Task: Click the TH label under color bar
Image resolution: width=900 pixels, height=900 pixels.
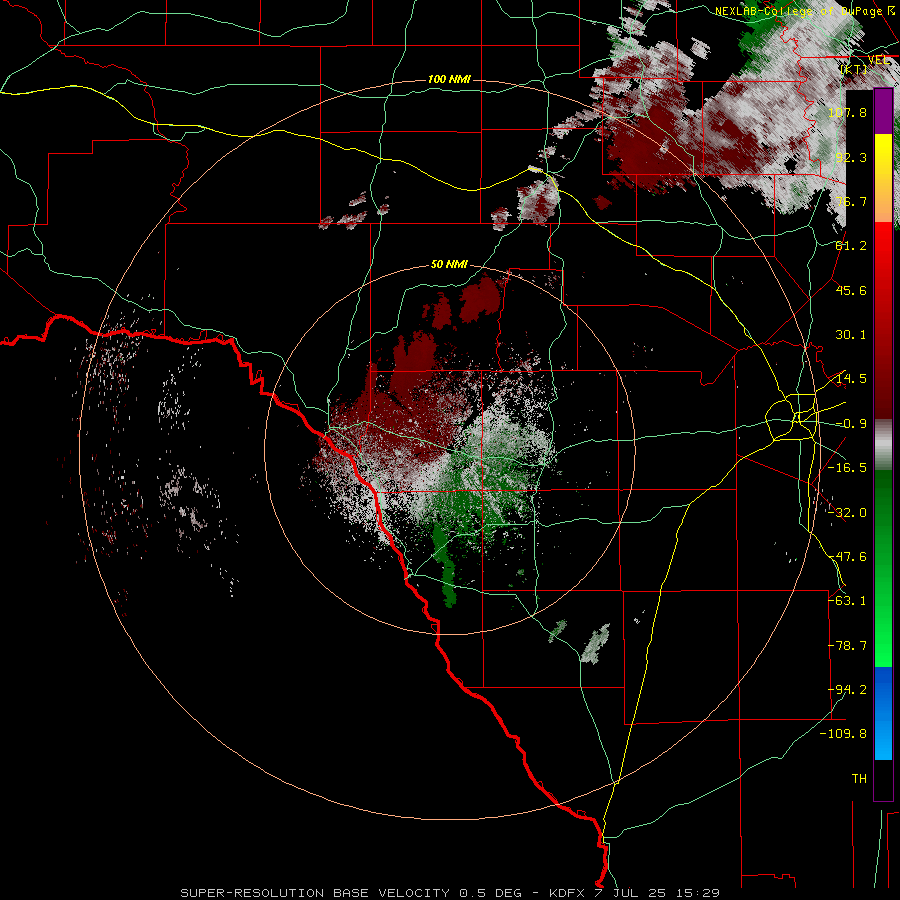Action: coord(859,779)
